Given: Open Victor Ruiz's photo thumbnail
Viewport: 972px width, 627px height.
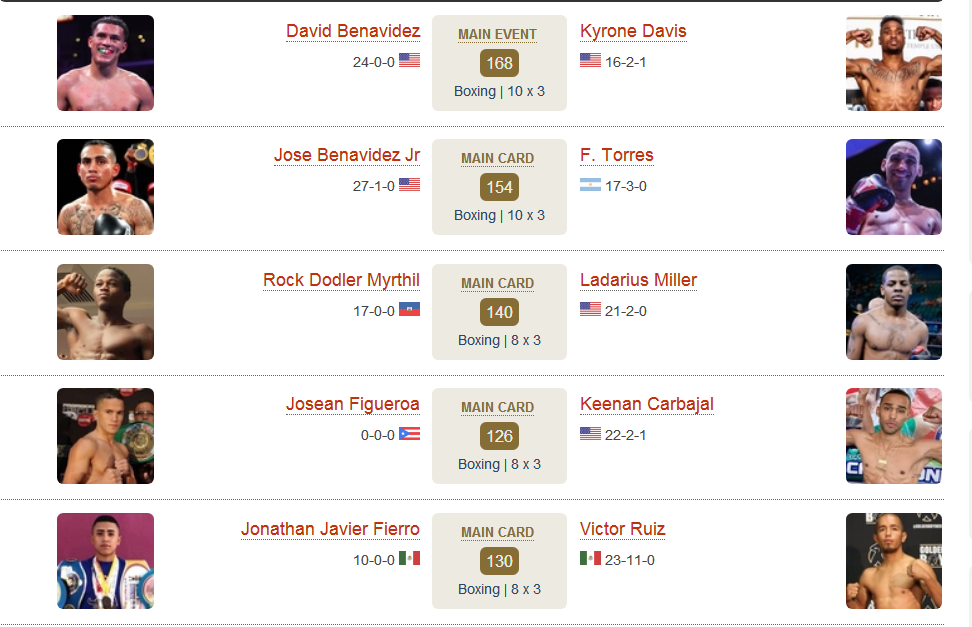Looking at the screenshot, I should coord(894,561).
